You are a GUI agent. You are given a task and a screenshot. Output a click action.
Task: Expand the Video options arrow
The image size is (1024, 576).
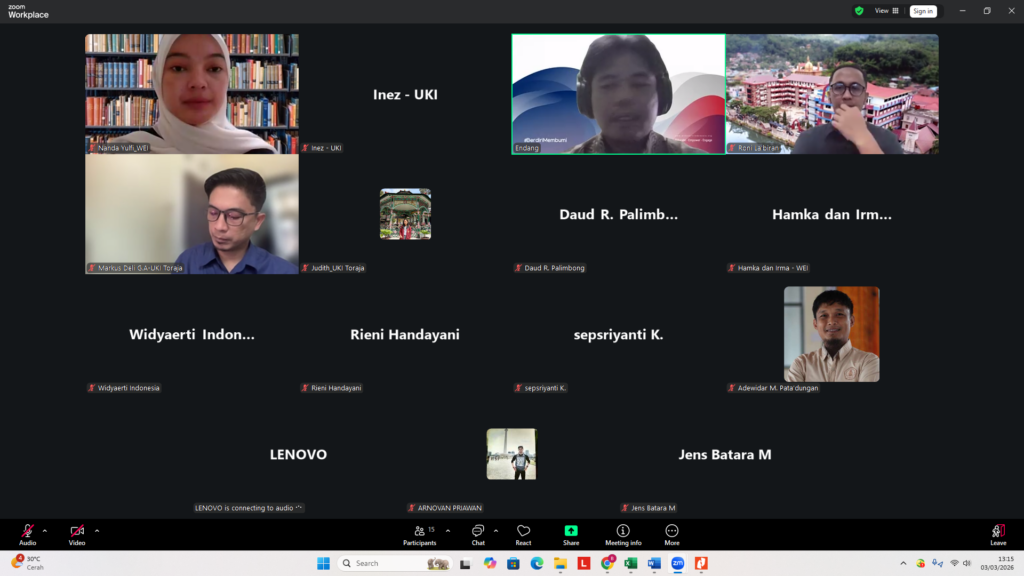97,531
